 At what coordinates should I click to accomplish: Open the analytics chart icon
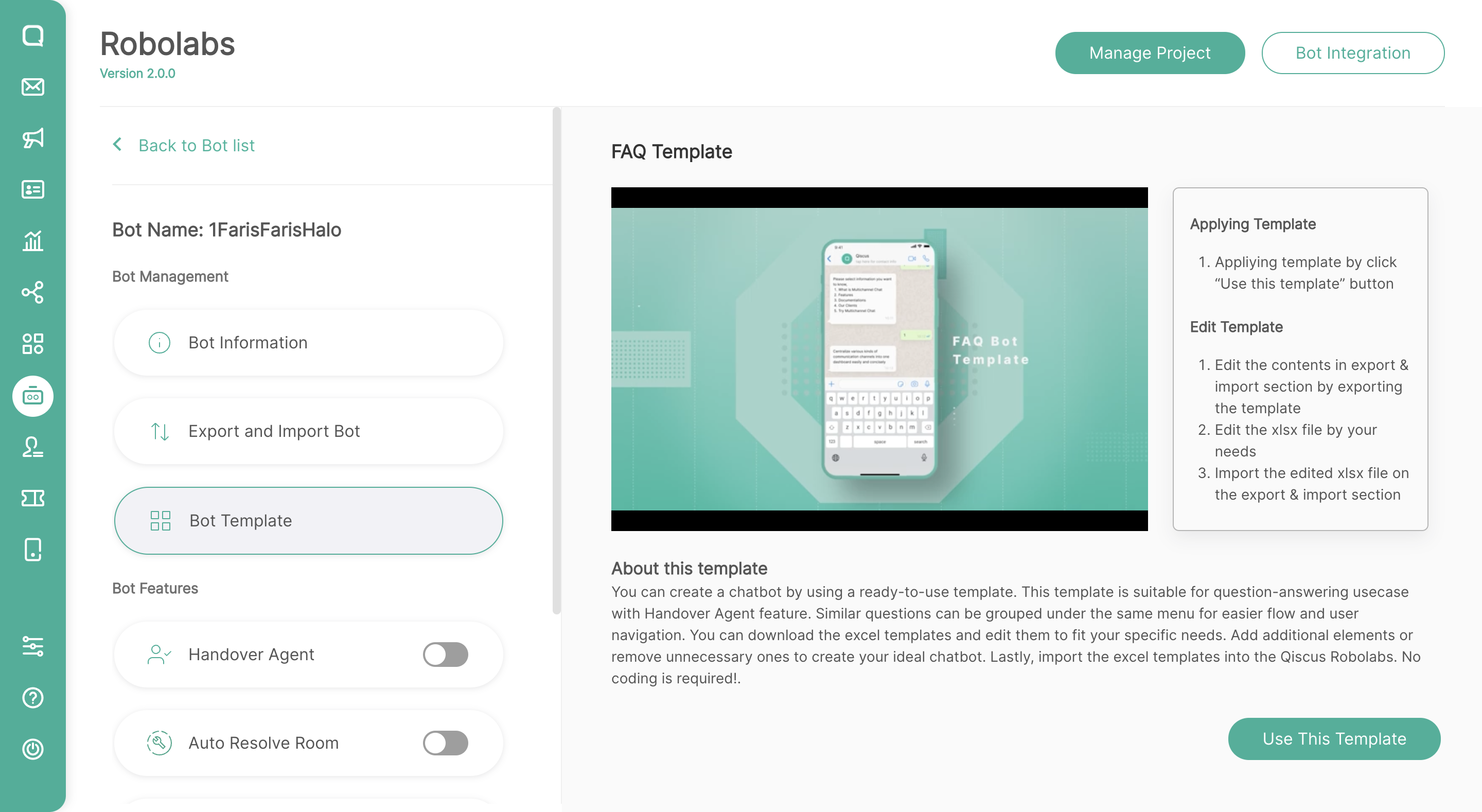pos(33,240)
